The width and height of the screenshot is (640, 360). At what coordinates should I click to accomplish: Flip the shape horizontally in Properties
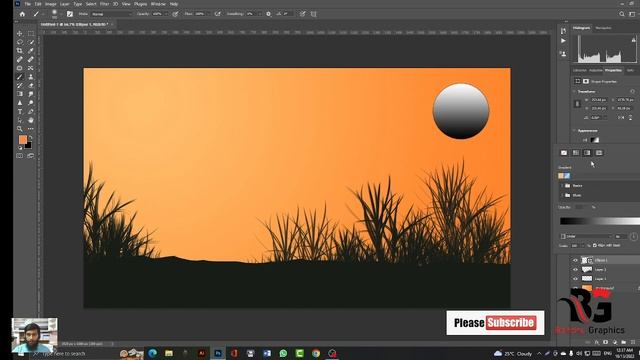pos(621,118)
